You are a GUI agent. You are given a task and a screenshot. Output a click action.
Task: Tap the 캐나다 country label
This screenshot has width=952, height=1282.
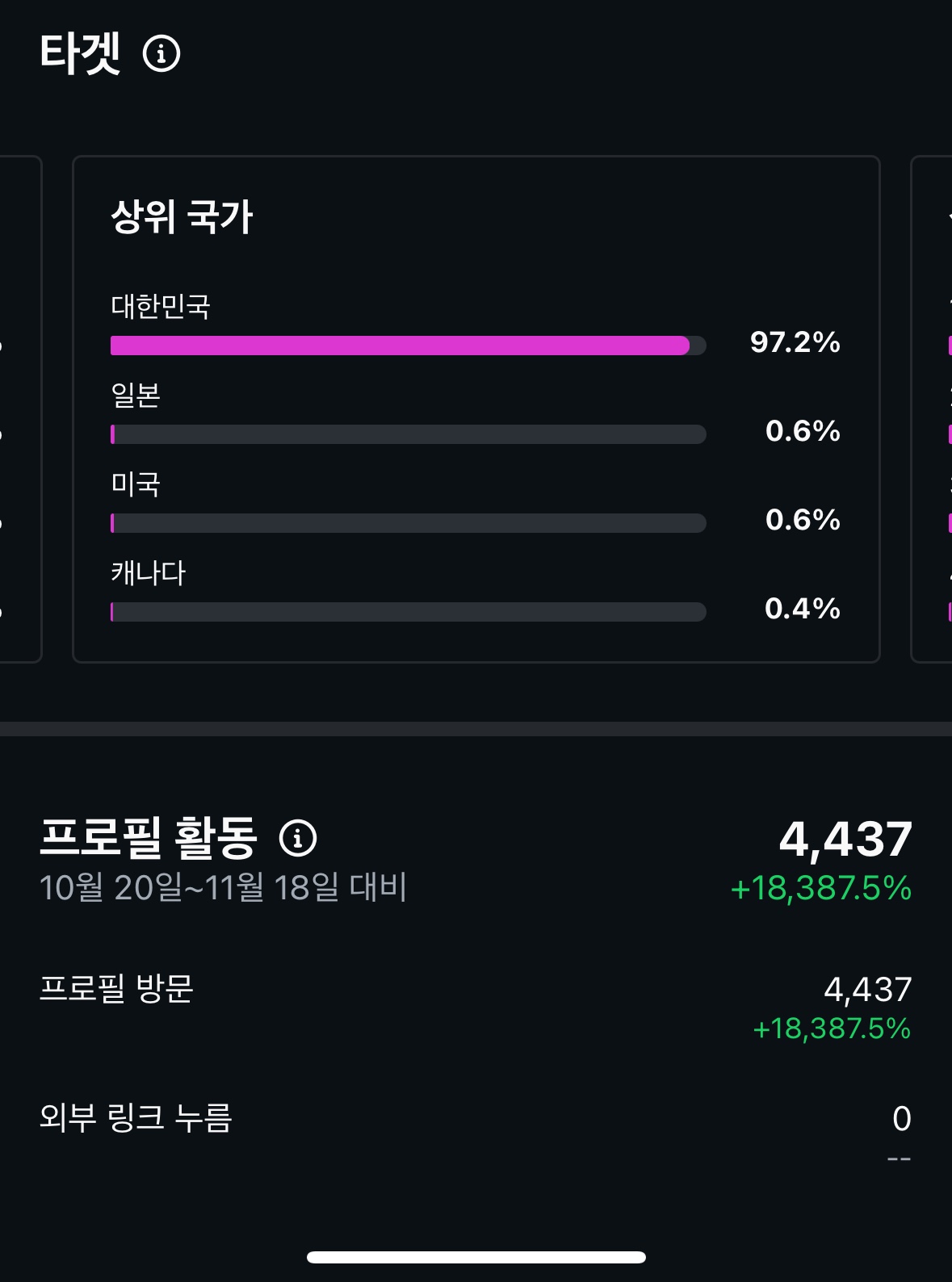[149, 573]
